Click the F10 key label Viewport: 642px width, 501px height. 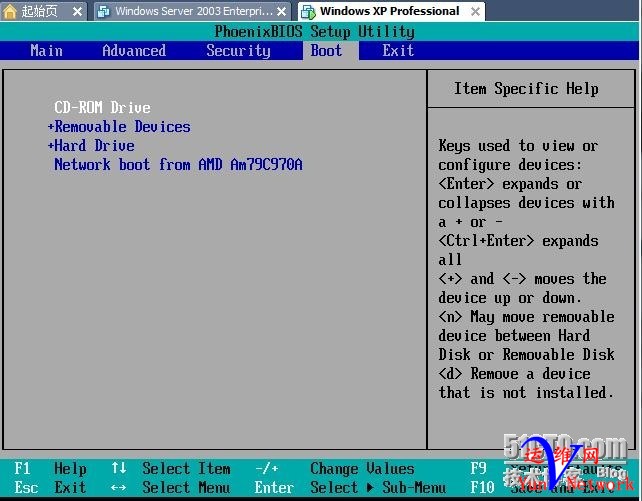(x=482, y=487)
